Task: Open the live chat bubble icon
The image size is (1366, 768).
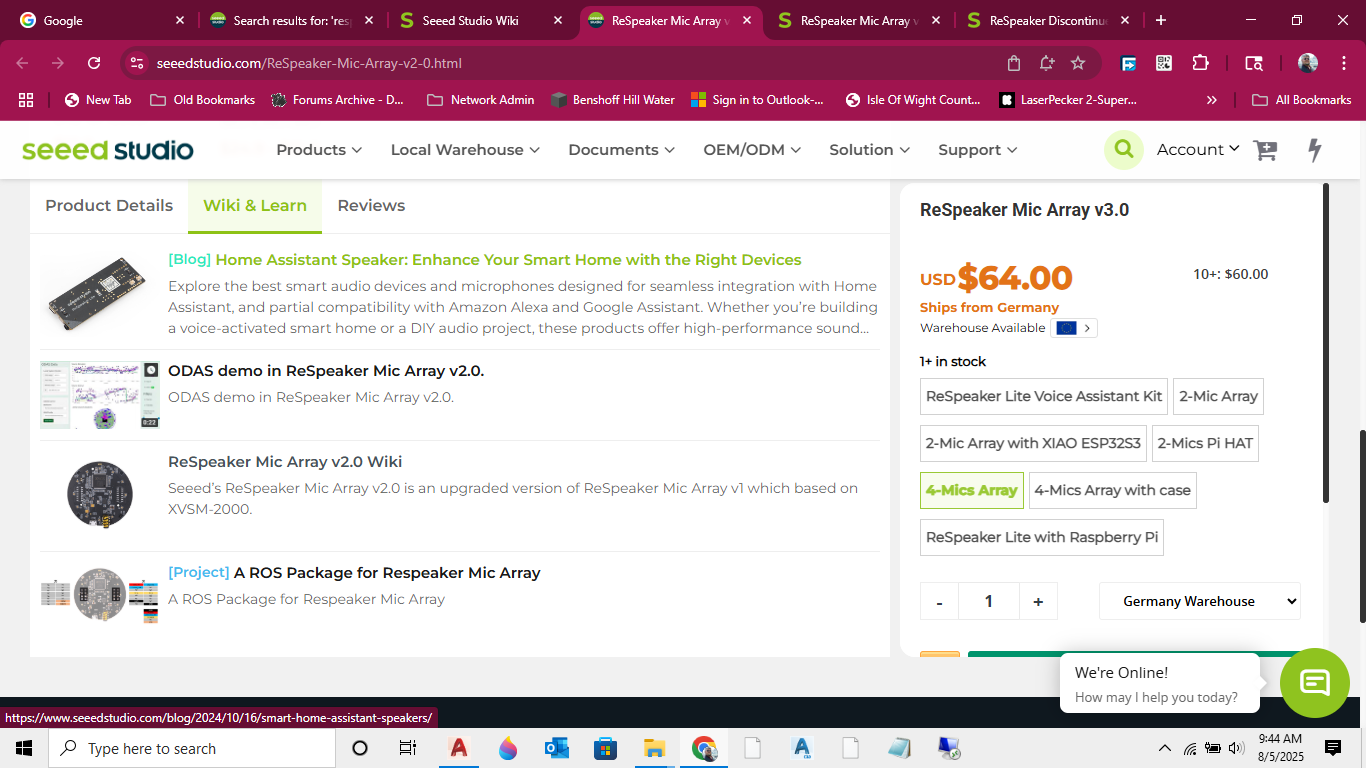Action: pos(1315,683)
